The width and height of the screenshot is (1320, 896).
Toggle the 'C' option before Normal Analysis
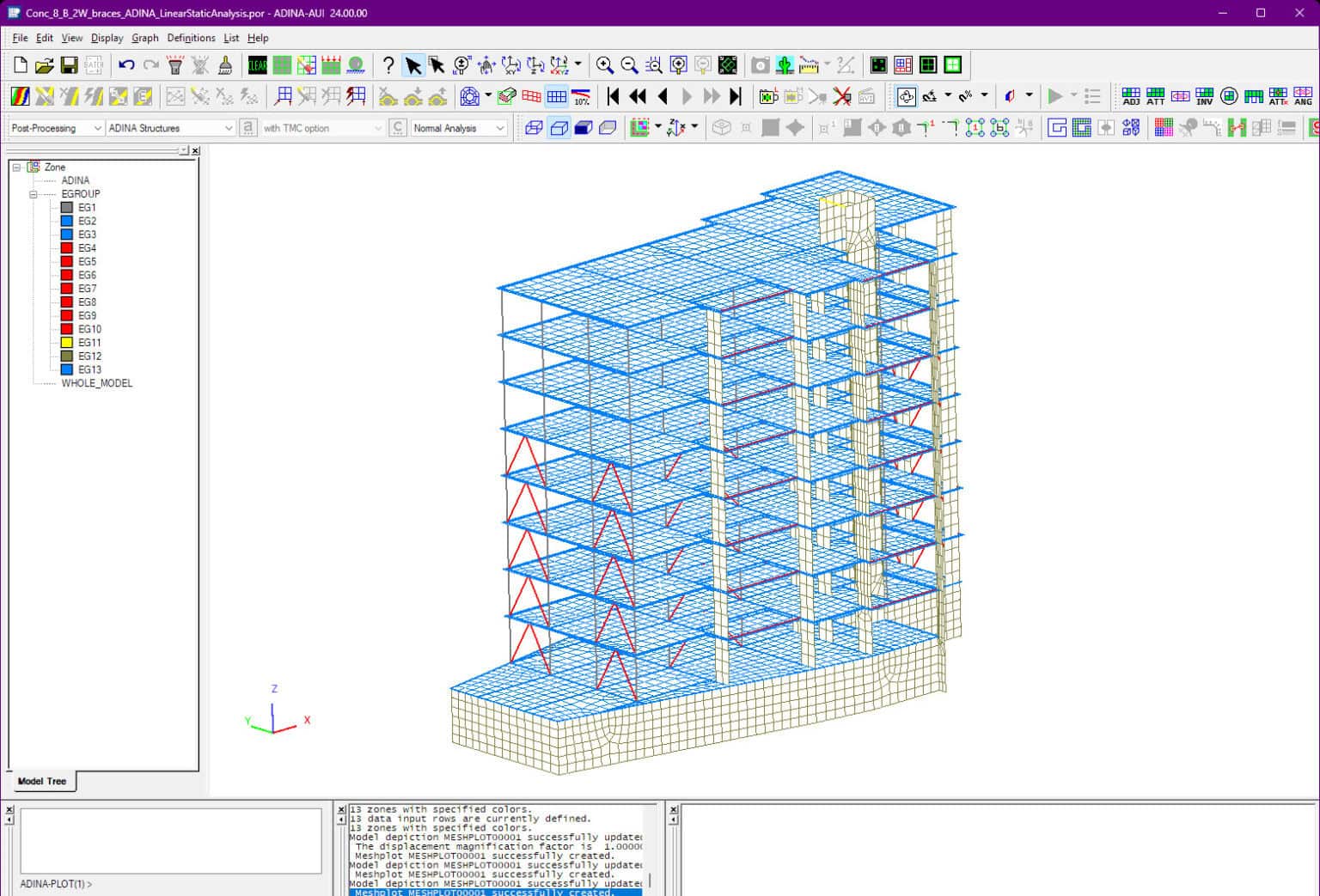(x=397, y=127)
